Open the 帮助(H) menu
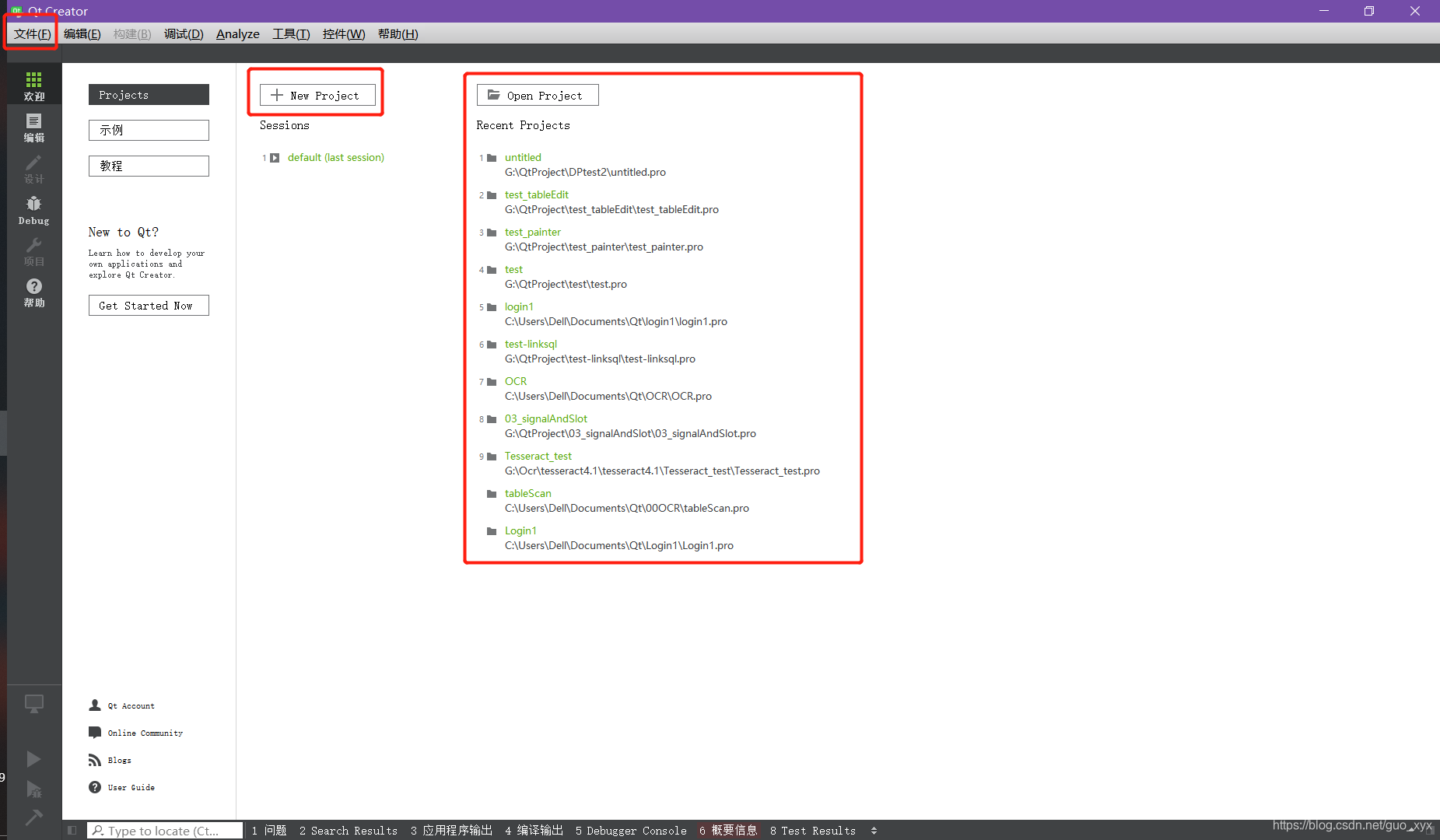The height and width of the screenshot is (840, 1440). tap(398, 34)
